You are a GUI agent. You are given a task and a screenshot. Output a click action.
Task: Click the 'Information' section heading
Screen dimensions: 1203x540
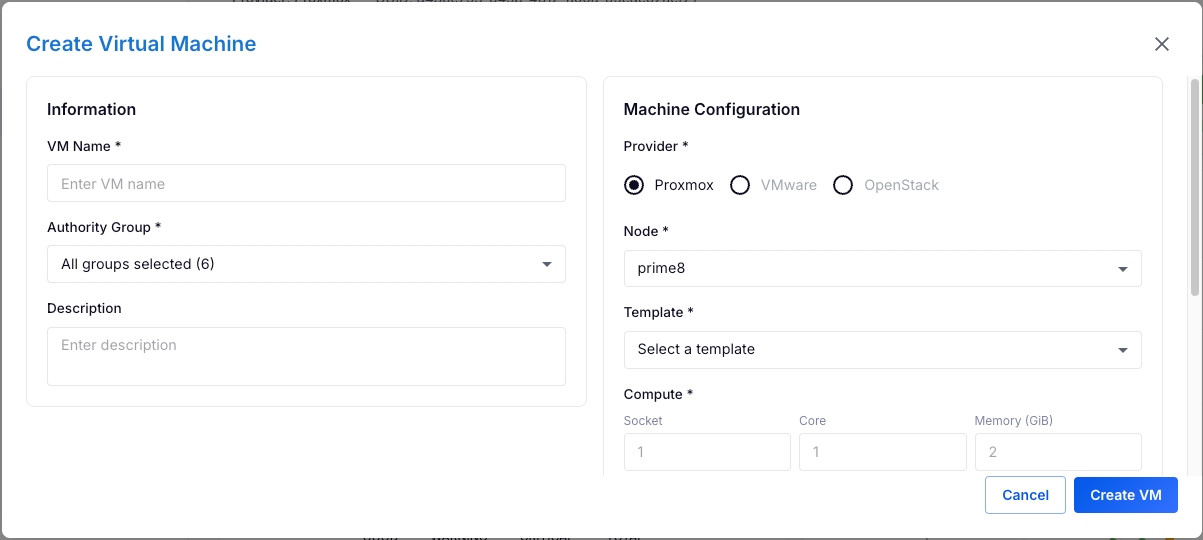tap(91, 109)
